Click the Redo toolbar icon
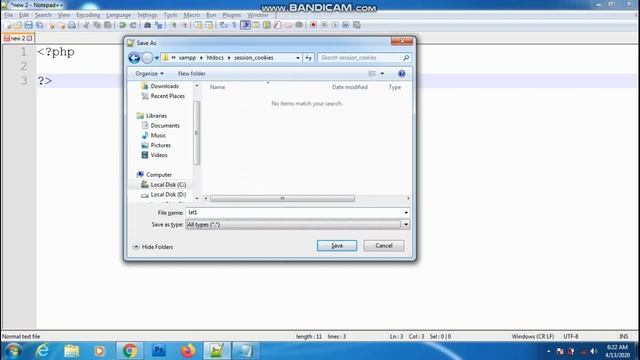Viewport: 640px width, 360px height. pyautogui.click(x=133, y=25)
